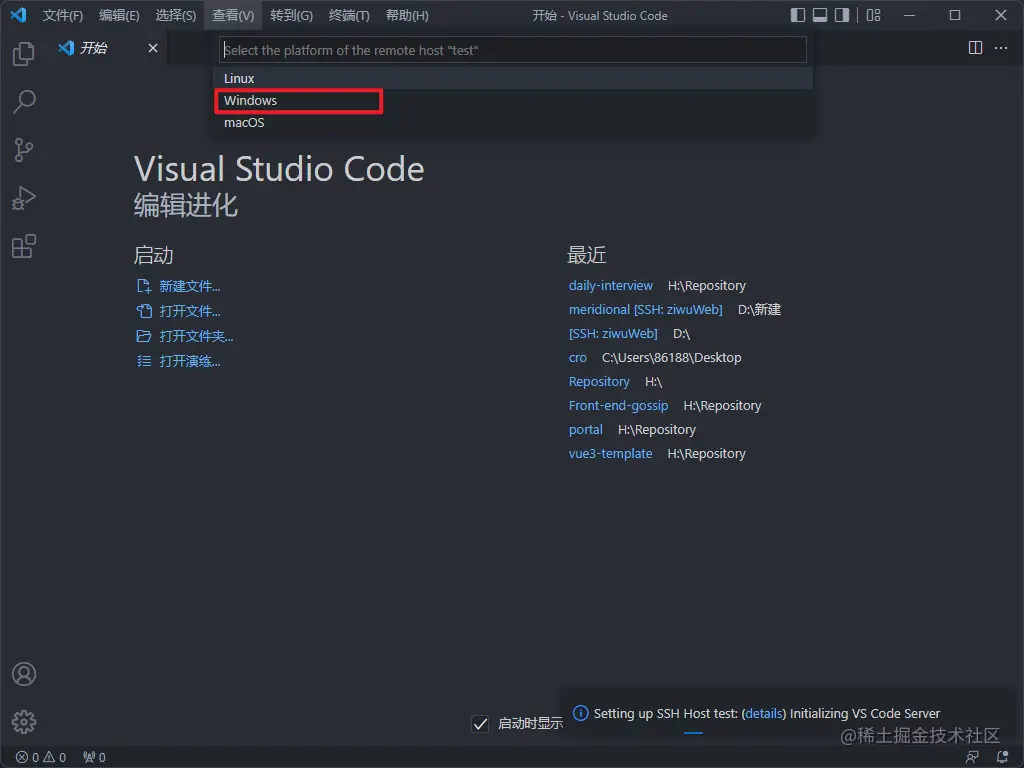Open the Accounts icon in activity bar
1024x768 pixels.
24,674
